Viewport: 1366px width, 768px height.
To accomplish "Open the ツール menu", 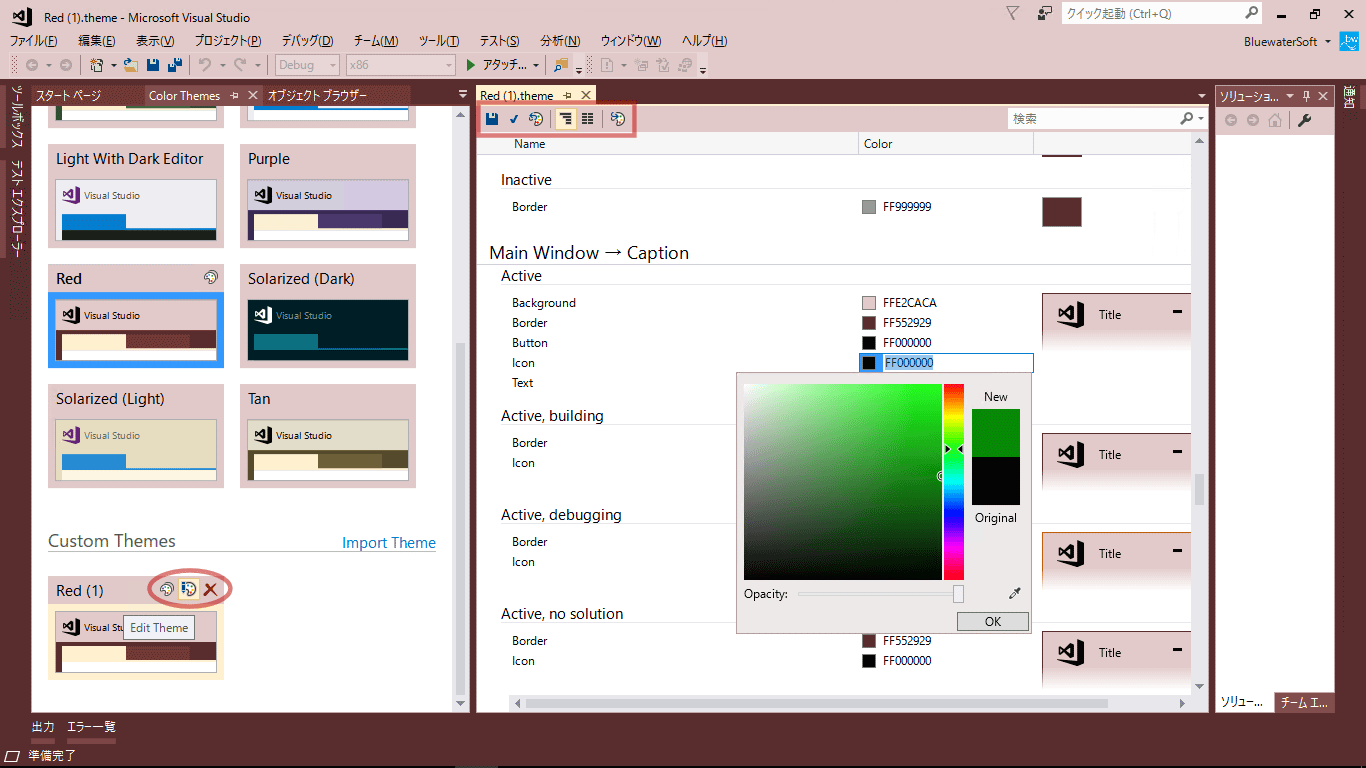I will pos(438,40).
